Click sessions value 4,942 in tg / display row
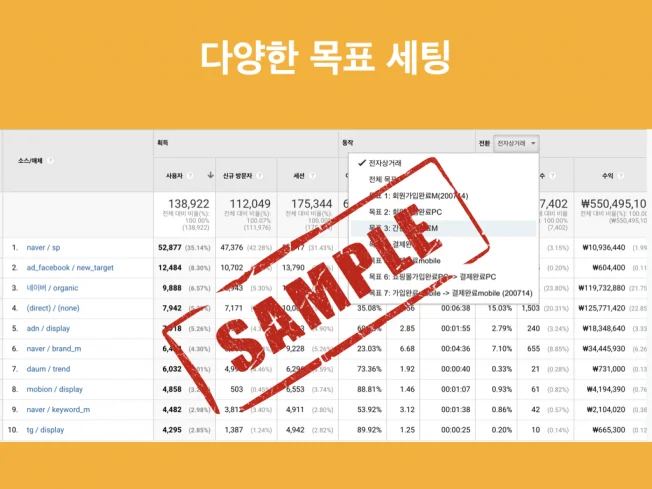652x489 pixels. [x=295, y=430]
